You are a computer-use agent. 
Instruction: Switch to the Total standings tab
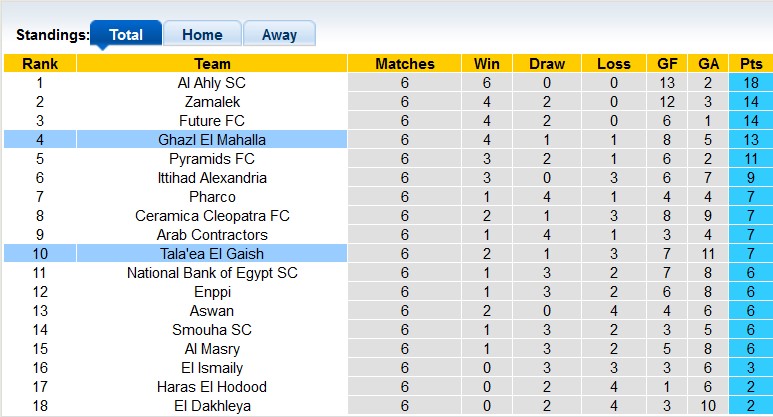coord(126,34)
